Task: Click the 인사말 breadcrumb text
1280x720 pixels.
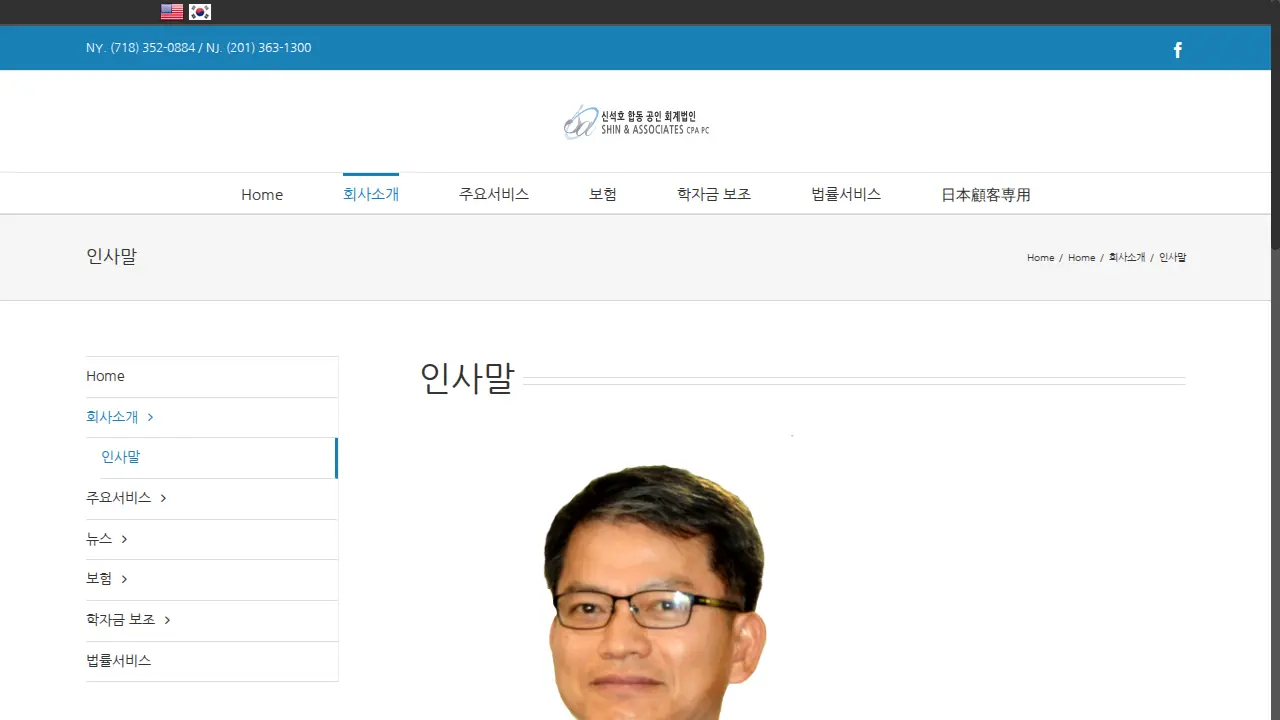Action: 1172,257
